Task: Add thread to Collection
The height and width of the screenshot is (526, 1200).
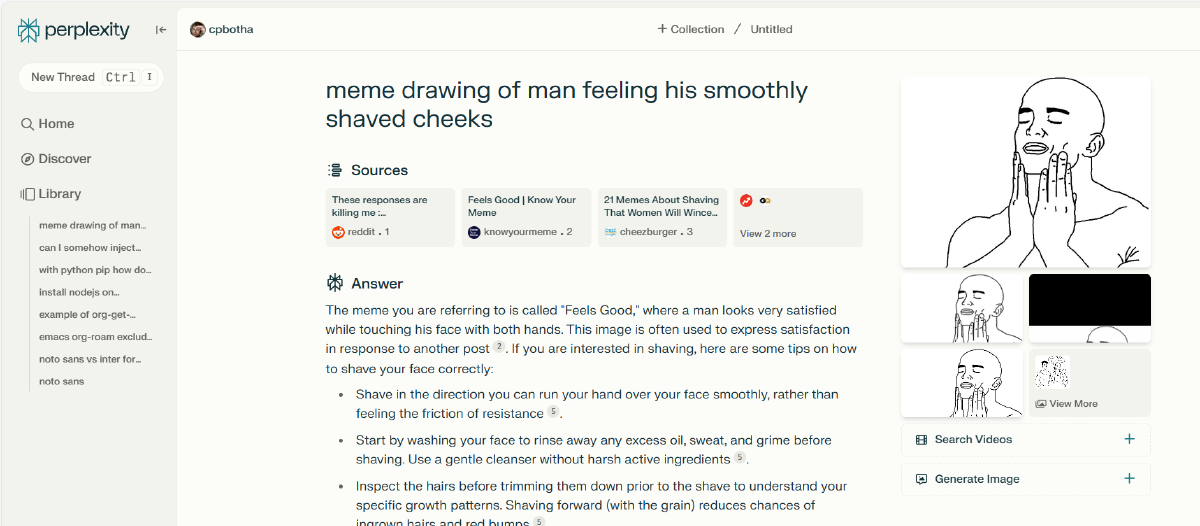Action: click(690, 29)
